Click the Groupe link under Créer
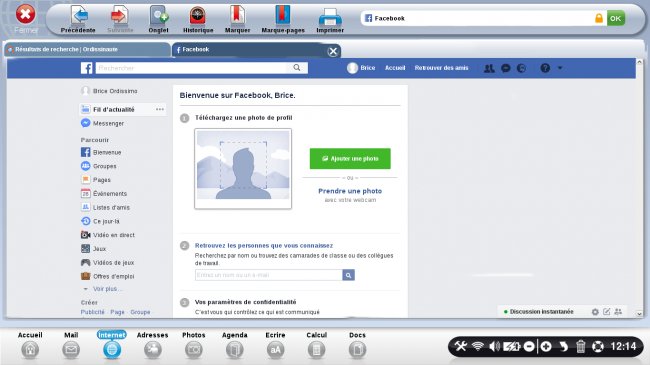Viewport: 650px width, 365px height. click(x=140, y=312)
